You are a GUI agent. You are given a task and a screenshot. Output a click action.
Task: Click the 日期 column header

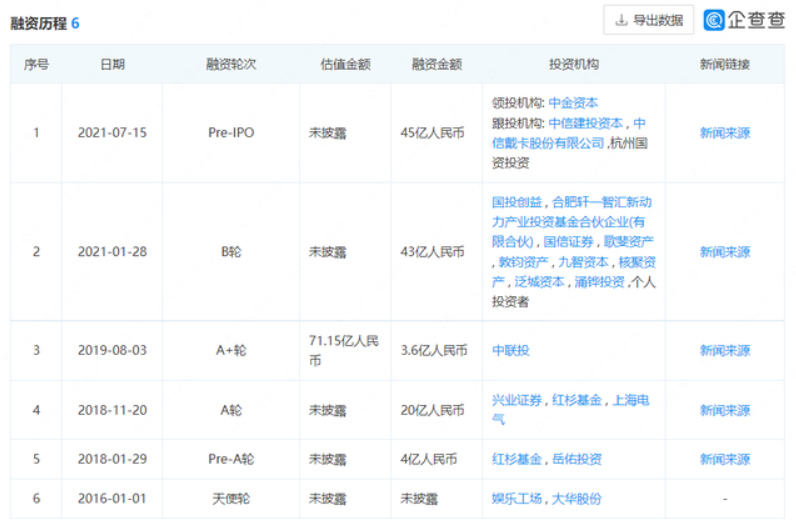[112, 64]
